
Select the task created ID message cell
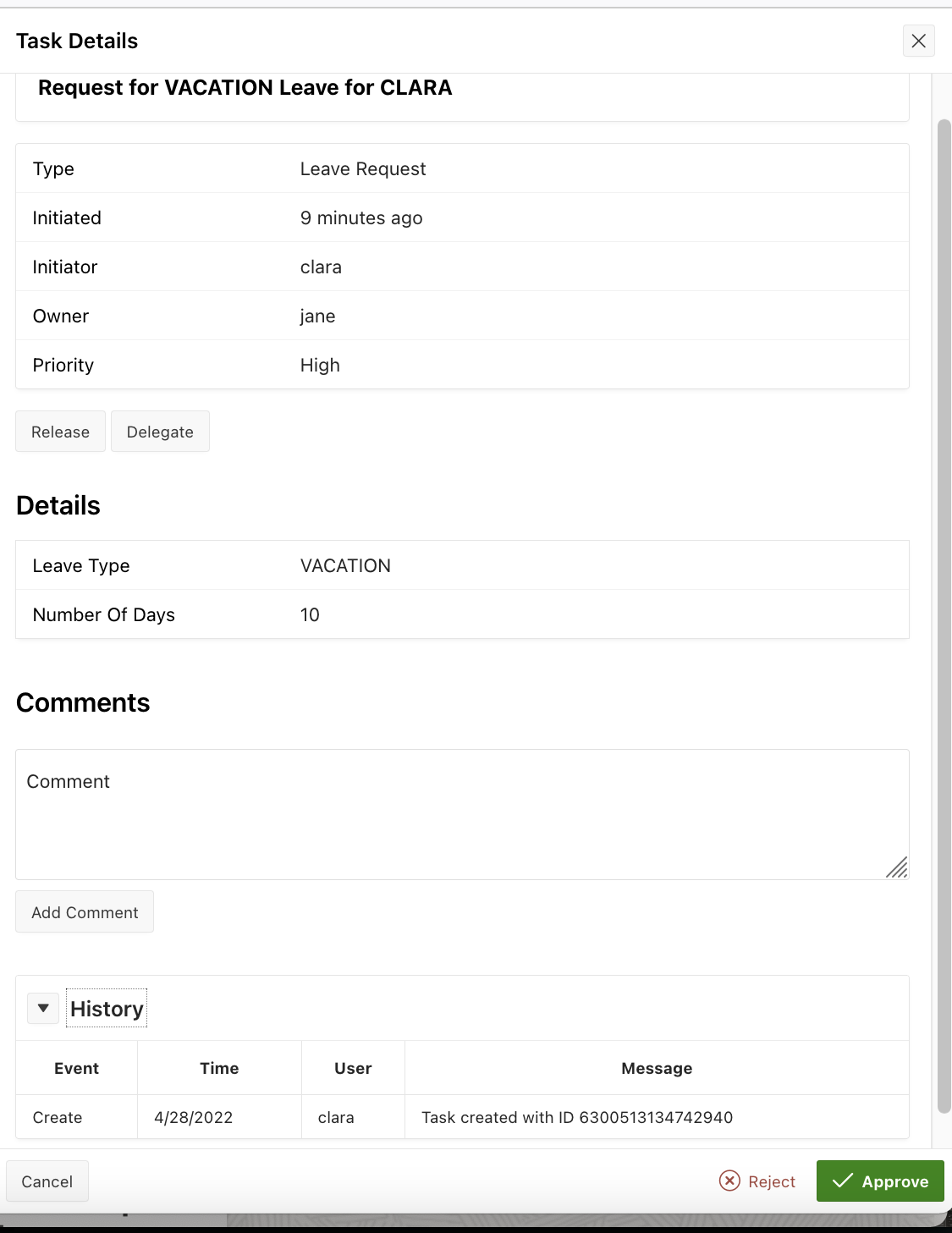point(577,1117)
